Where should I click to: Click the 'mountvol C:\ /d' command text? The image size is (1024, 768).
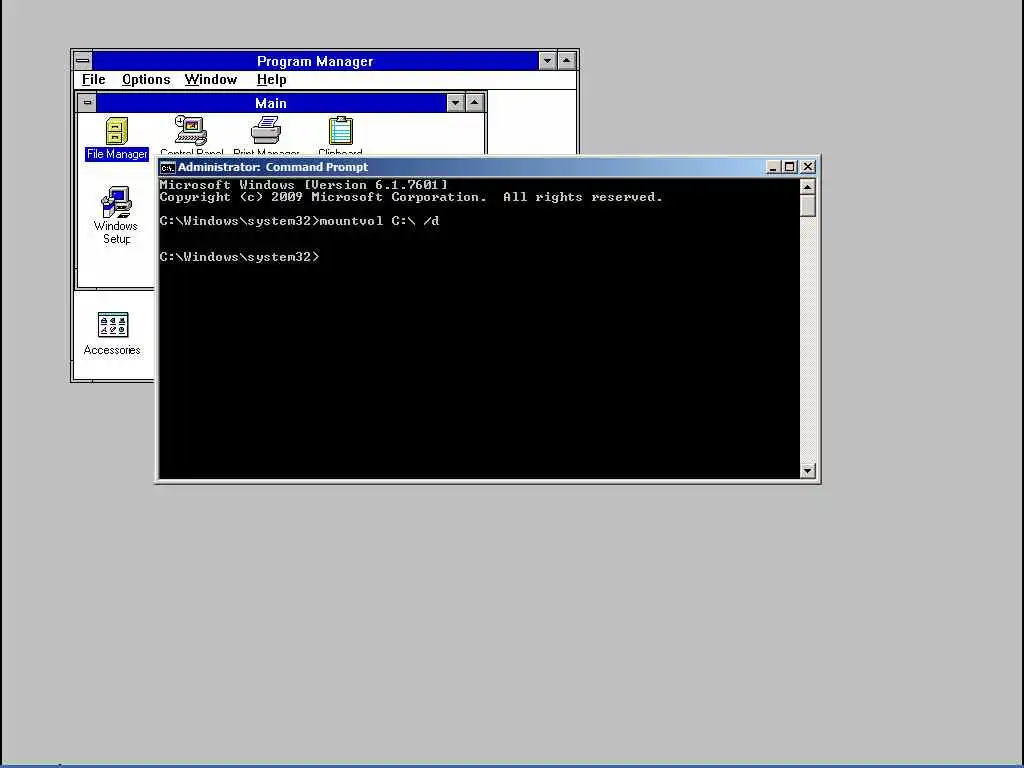tap(379, 221)
